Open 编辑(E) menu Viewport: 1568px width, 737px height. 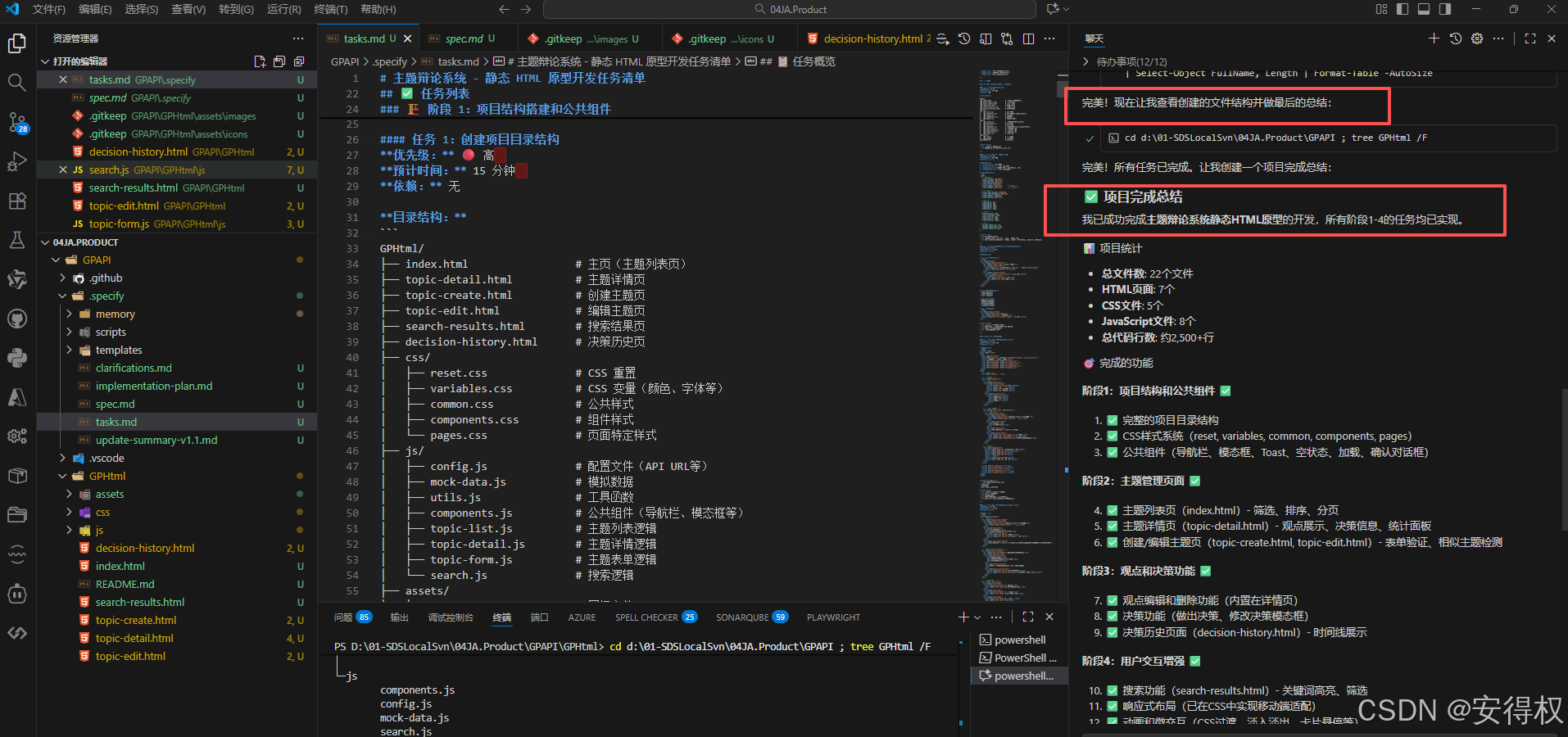click(x=95, y=9)
